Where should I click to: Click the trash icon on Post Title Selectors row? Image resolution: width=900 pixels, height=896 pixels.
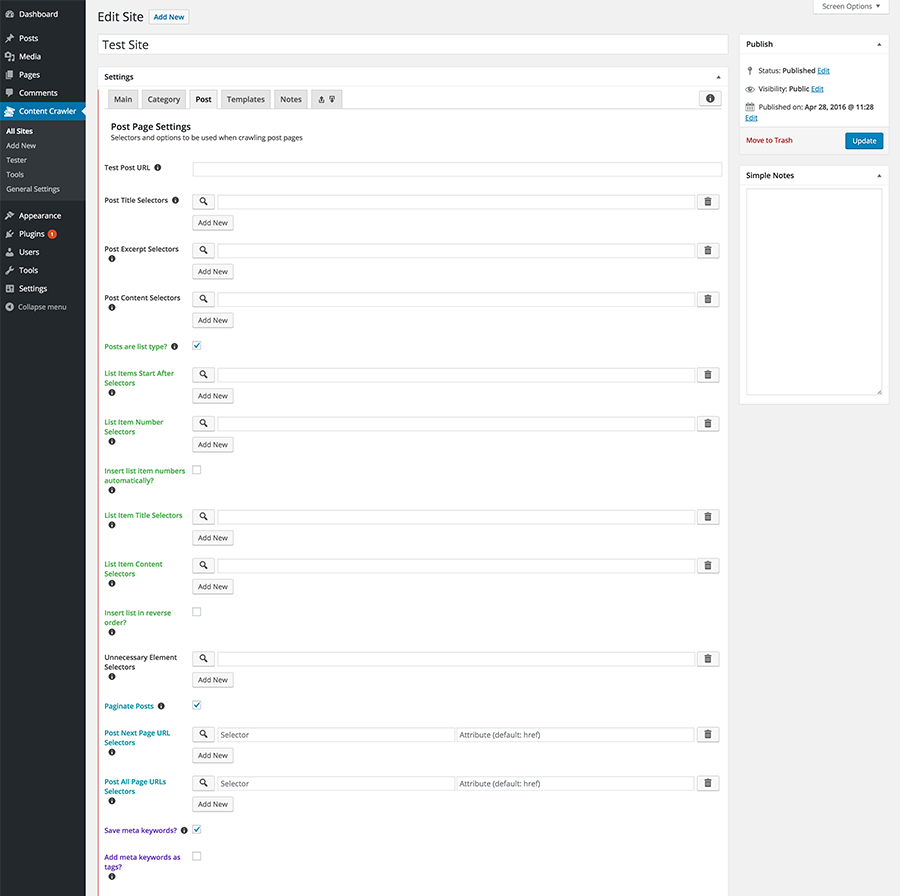tap(708, 201)
